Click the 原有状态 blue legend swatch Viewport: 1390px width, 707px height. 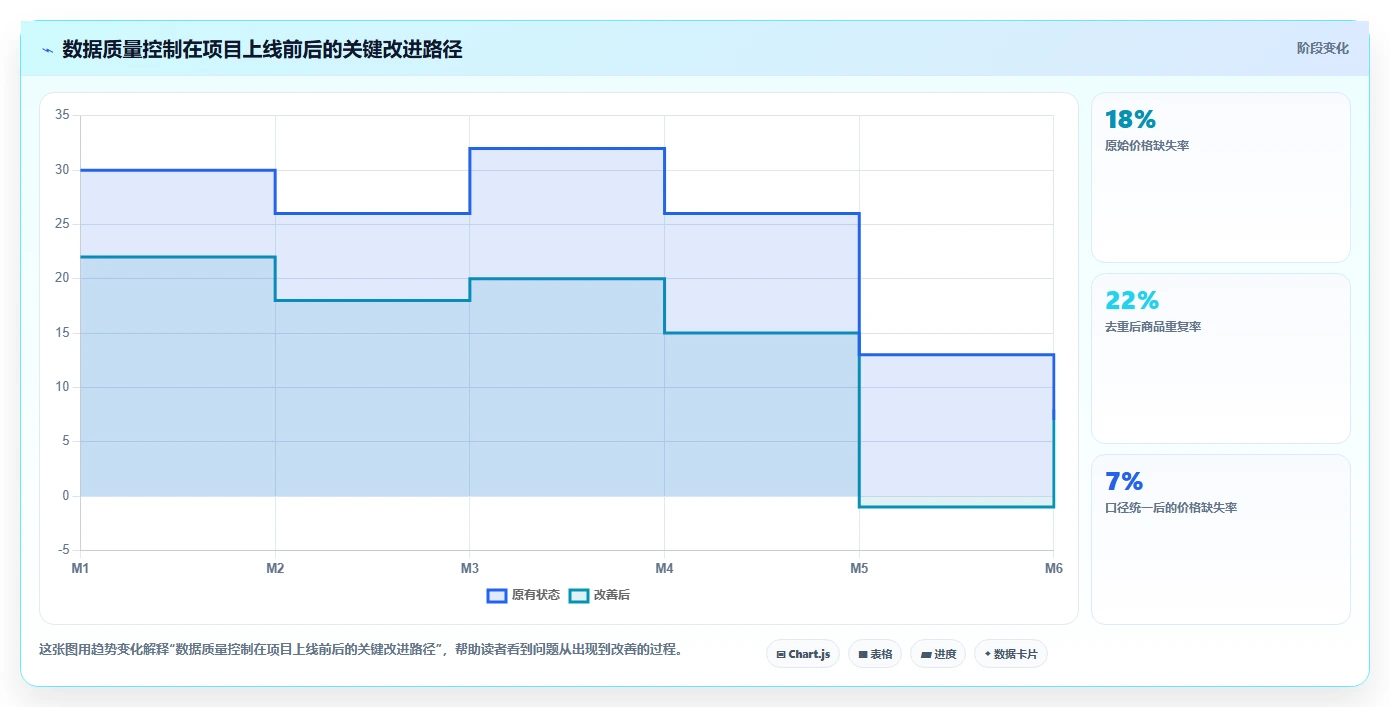point(497,595)
